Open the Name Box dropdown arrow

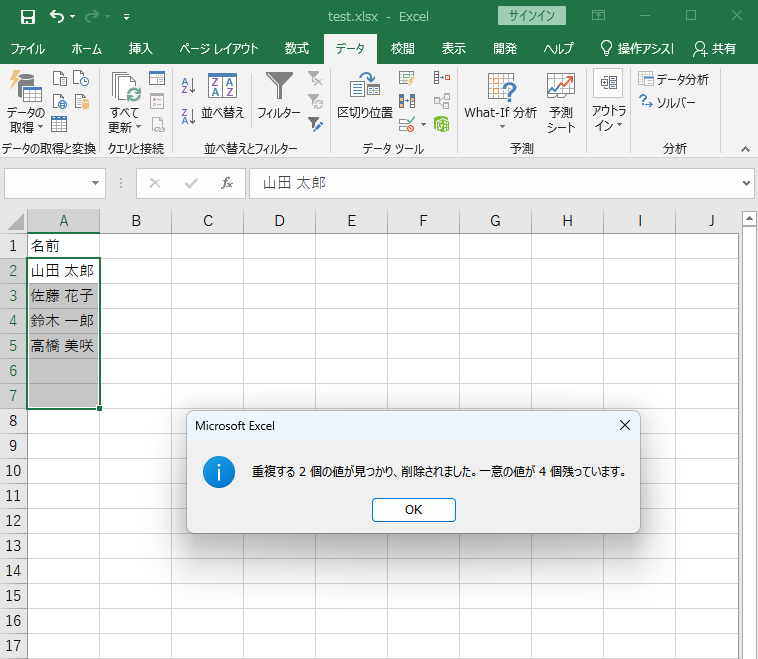[95, 183]
